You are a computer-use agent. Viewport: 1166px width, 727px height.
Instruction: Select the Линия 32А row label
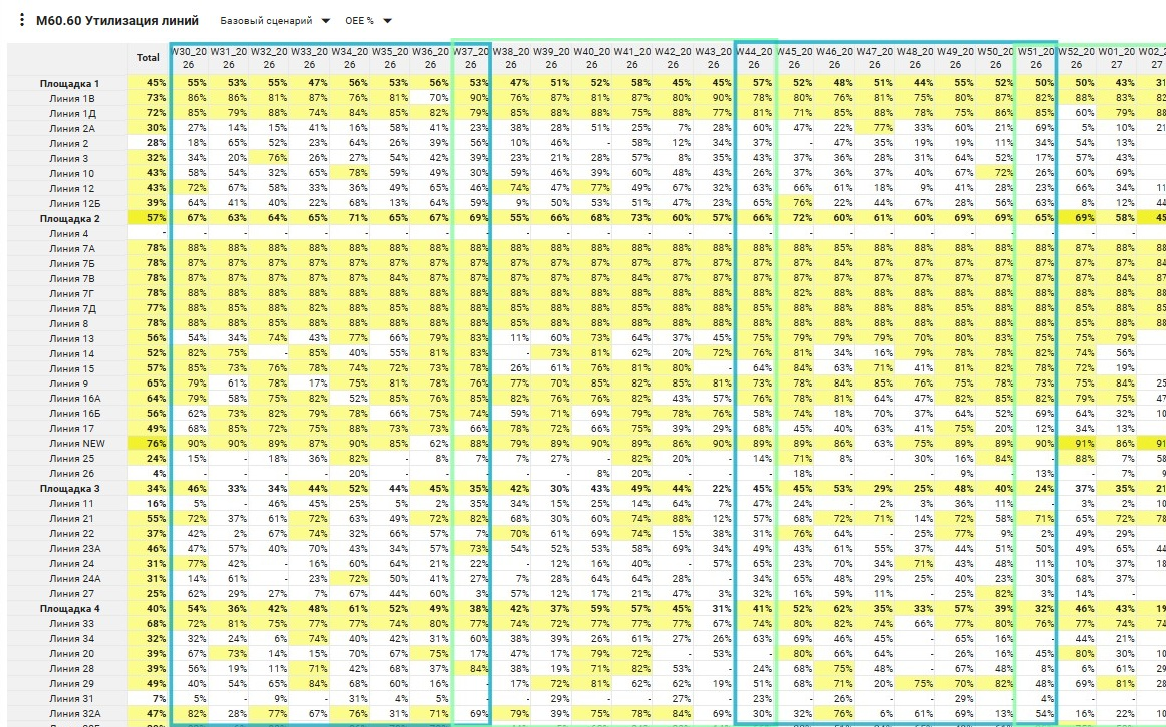(x=74, y=714)
